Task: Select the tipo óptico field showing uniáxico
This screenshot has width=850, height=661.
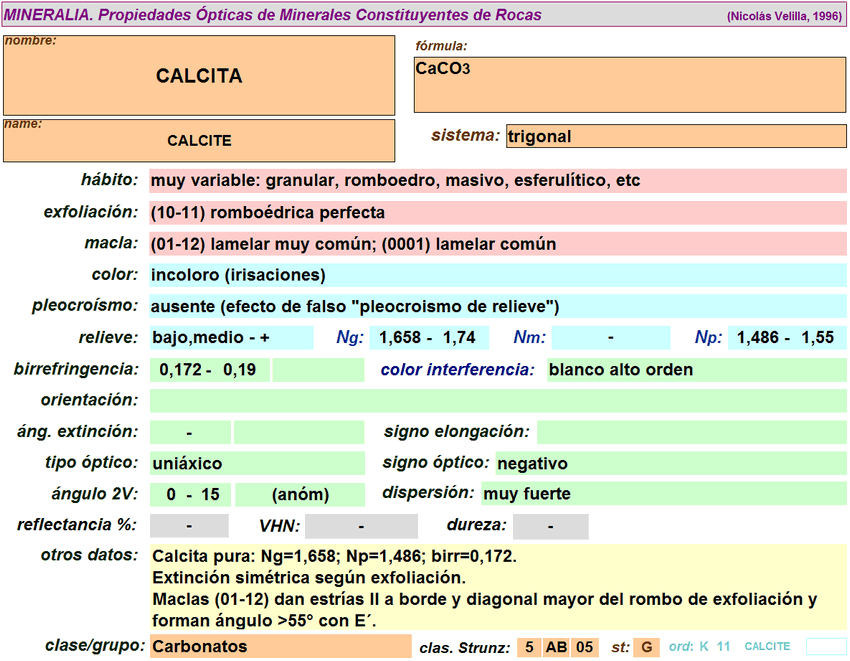Action: 257,464
